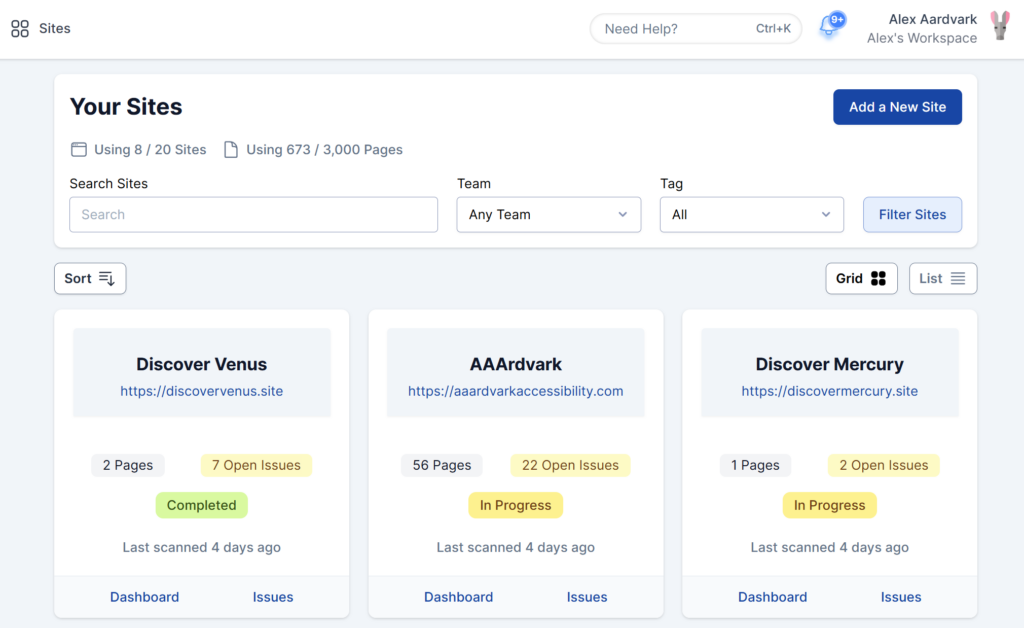
Task: Open Dashboard for Discover Venus
Action: (144, 597)
